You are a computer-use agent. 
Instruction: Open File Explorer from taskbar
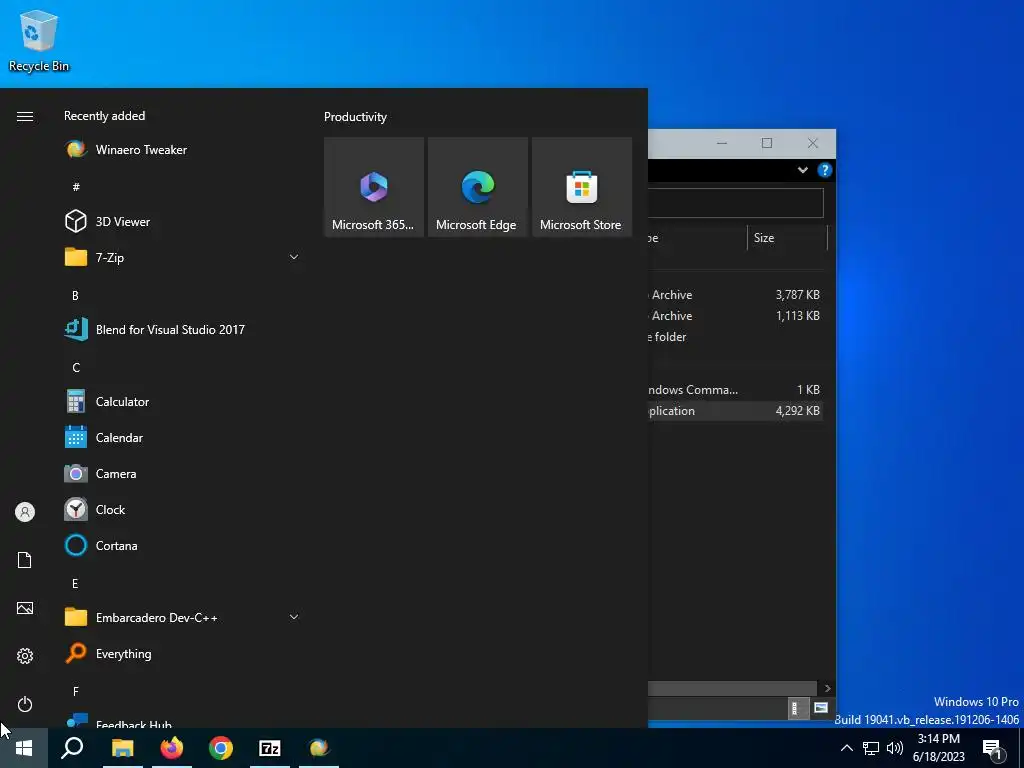point(122,748)
